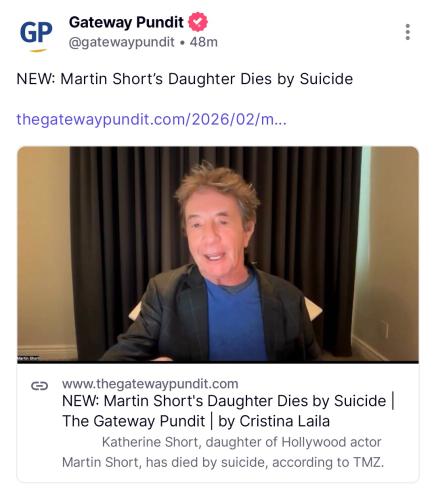
Task: Click the 48m post timestamp
Action: 204,42
